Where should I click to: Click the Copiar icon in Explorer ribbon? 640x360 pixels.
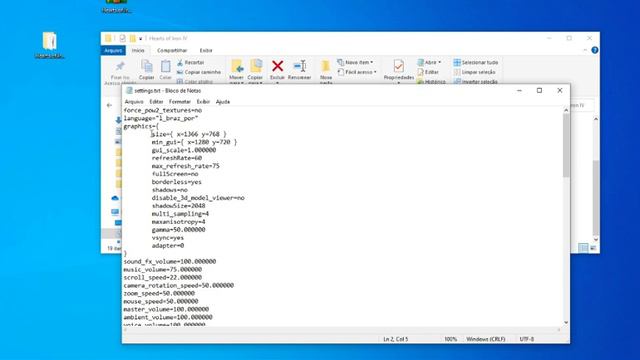[147, 66]
